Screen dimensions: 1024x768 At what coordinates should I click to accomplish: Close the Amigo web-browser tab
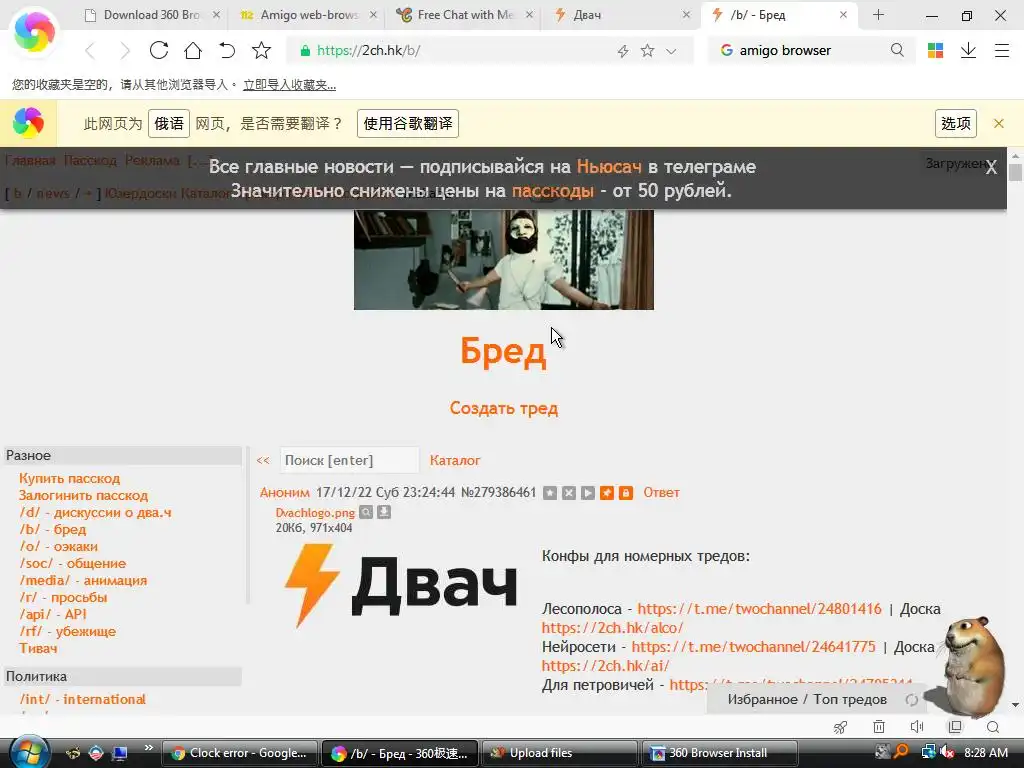(x=373, y=14)
